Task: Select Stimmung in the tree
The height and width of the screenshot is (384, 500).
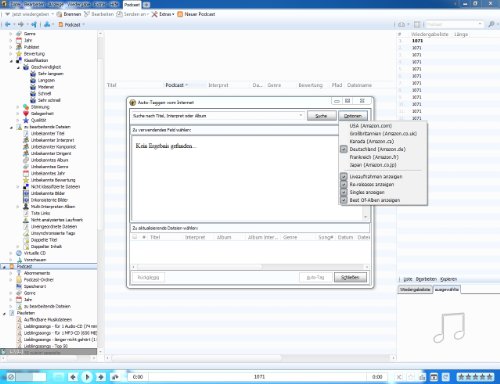Action: pyautogui.click(x=40, y=107)
